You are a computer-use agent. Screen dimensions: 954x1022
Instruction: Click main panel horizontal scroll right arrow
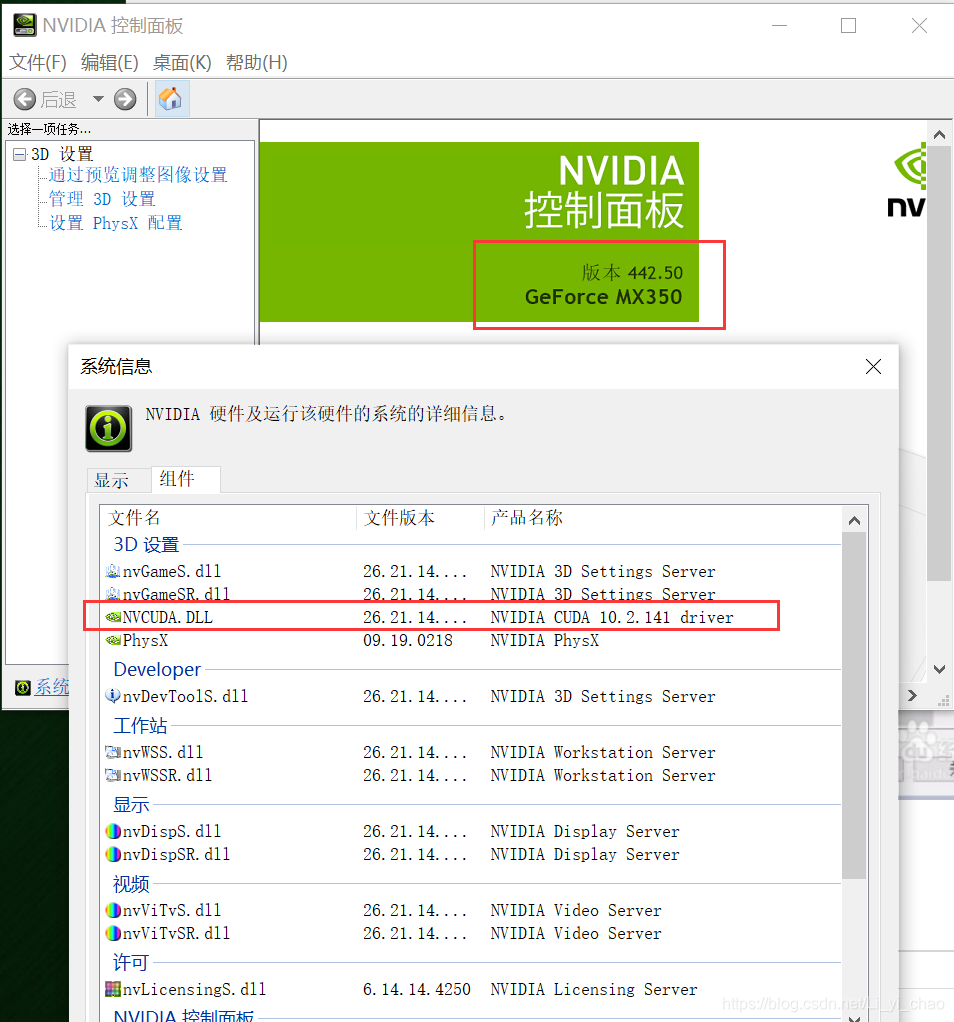(x=912, y=695)
